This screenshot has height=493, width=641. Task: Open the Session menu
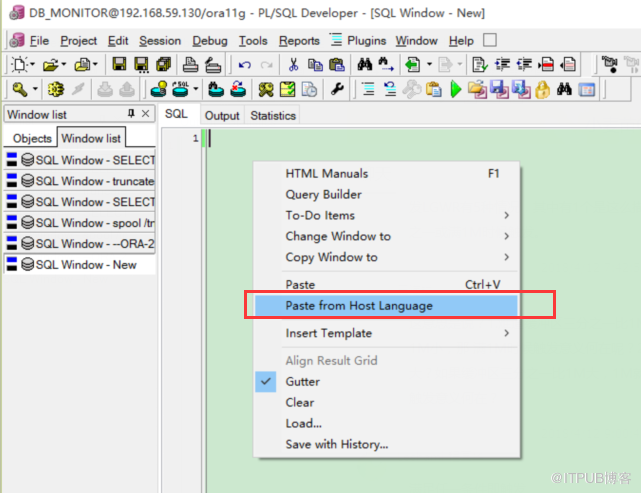160,40
